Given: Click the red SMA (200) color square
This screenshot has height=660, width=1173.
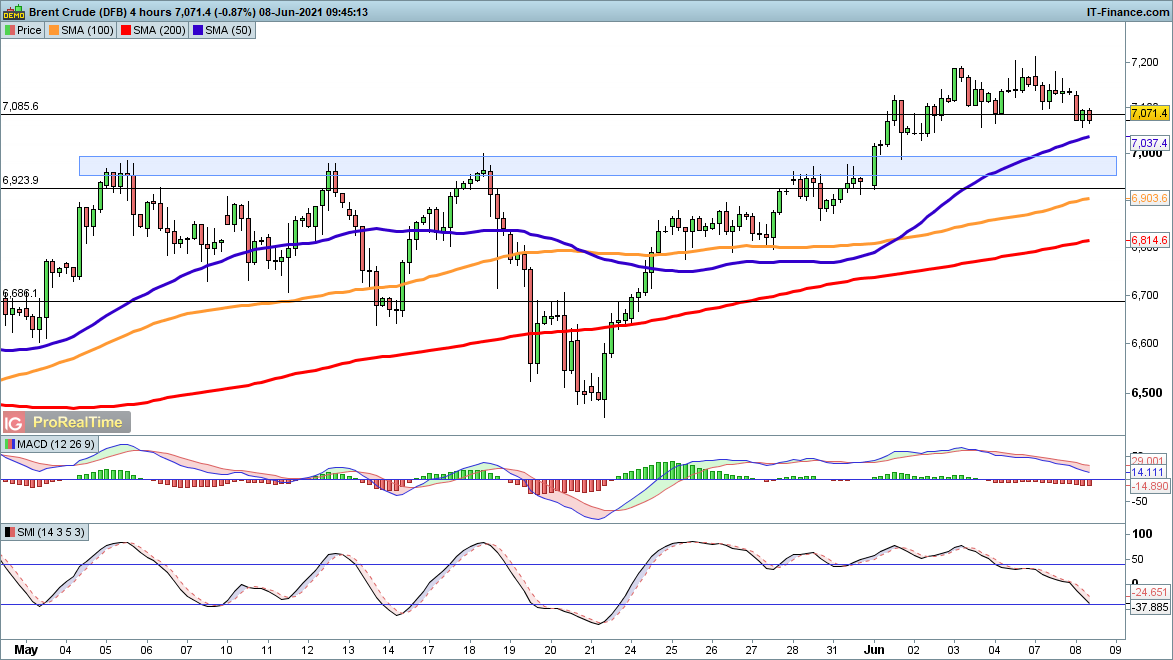Looking at the screenshot, I should click(127, 30).
